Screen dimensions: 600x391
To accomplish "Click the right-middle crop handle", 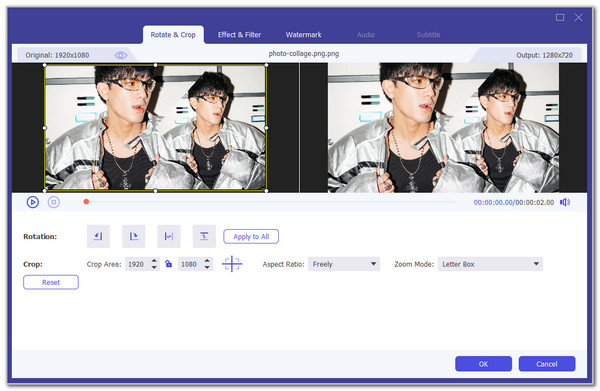I will point(266,128).
